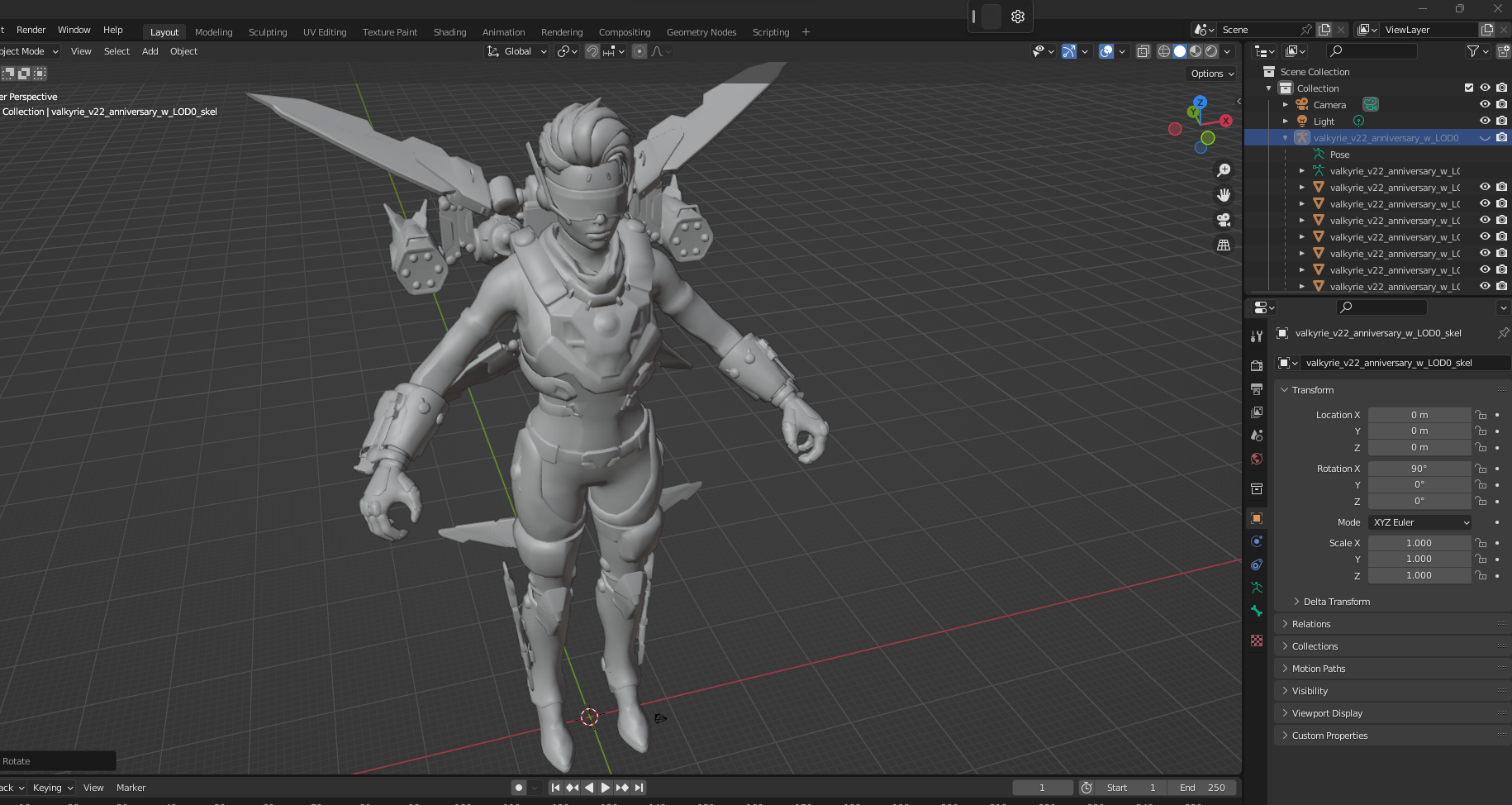Switch to the UV Editing workspace tab
Image resolution: width=1512 pixels, height=805 pixels.
coord(325,32)
